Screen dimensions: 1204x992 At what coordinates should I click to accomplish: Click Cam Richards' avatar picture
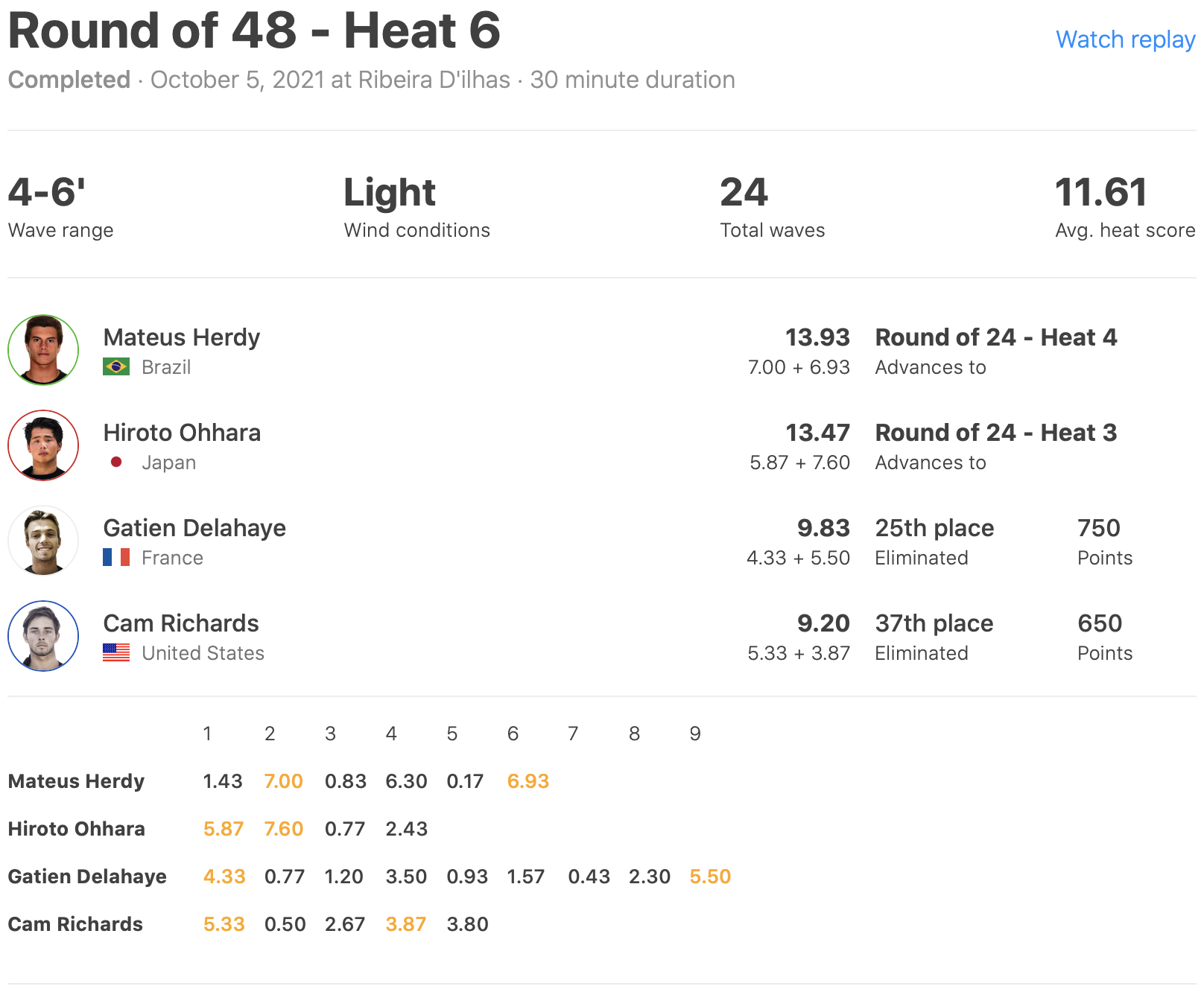point(43,636)
